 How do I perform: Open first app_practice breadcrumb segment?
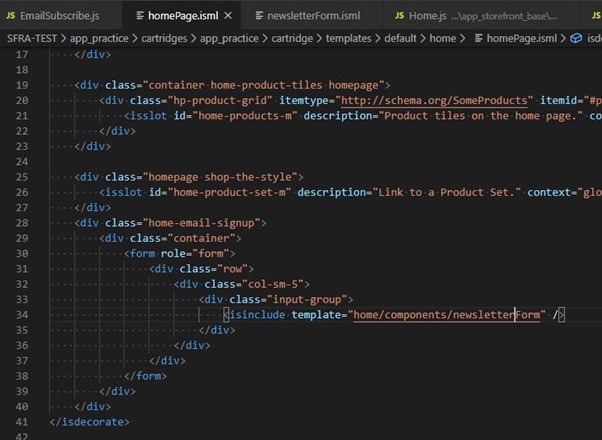click(x=99, y=38)
